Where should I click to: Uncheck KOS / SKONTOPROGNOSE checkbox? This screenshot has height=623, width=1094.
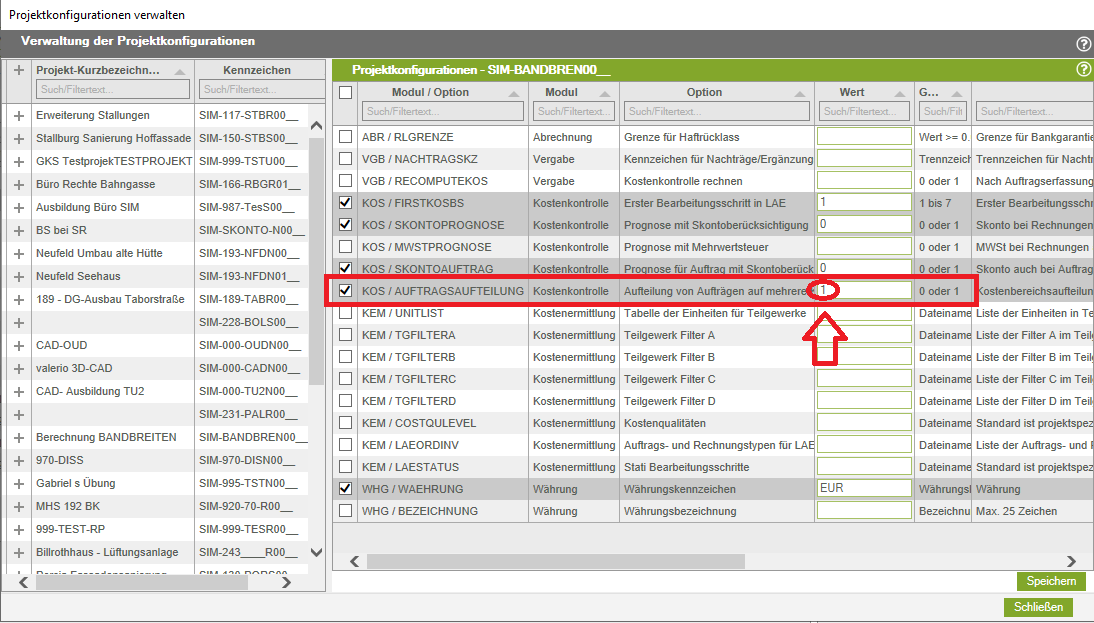345,225
